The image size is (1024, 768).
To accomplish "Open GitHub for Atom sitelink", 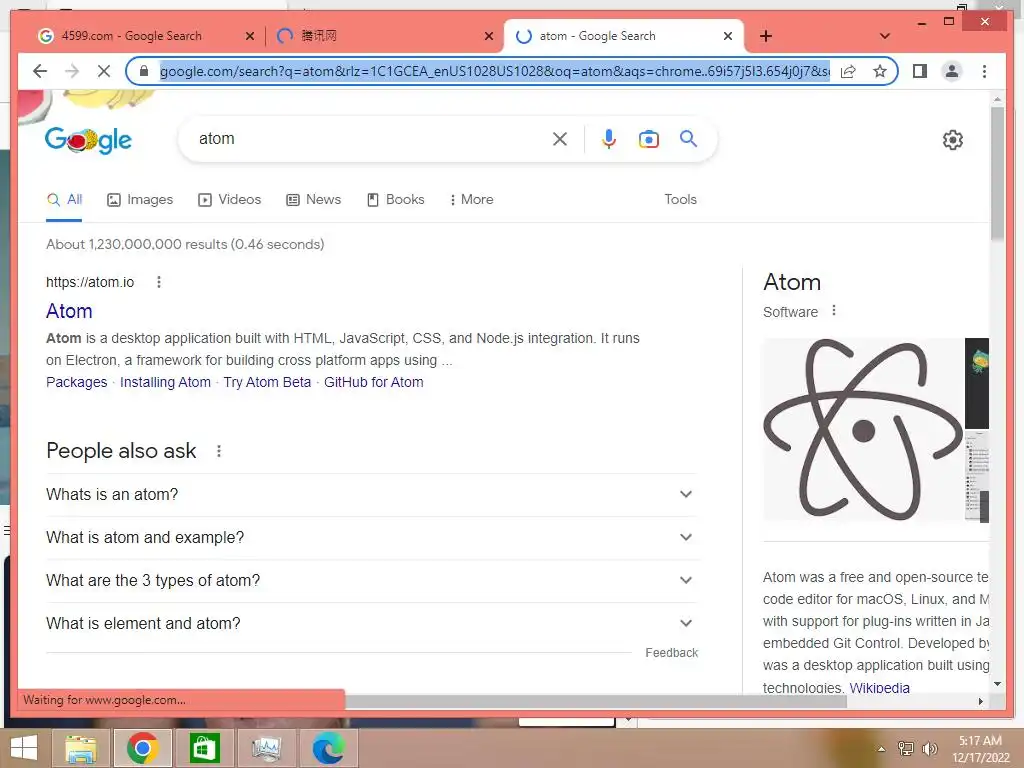I will 374,382.
